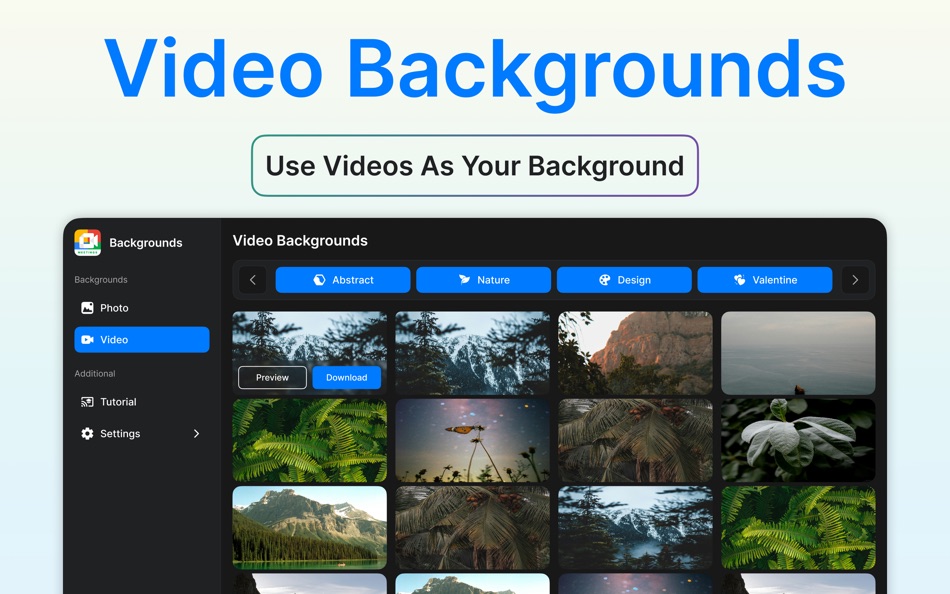Click the Backgrounds app title text
This screenshot has height=594, width=950.
145,242
